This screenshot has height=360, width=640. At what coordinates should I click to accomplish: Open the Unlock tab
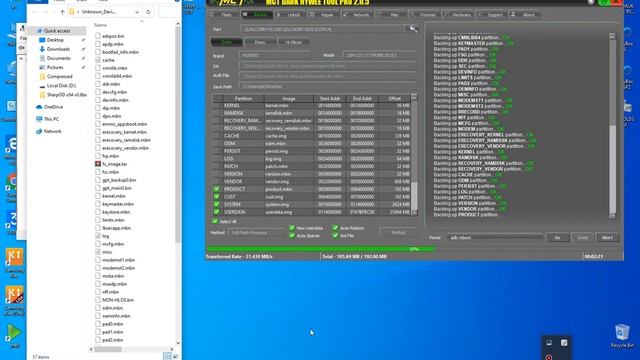coord(290,15)
